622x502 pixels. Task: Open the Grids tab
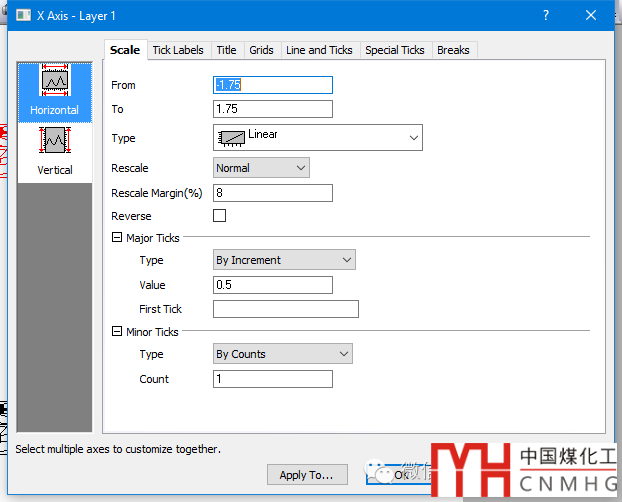click(261, 50)
